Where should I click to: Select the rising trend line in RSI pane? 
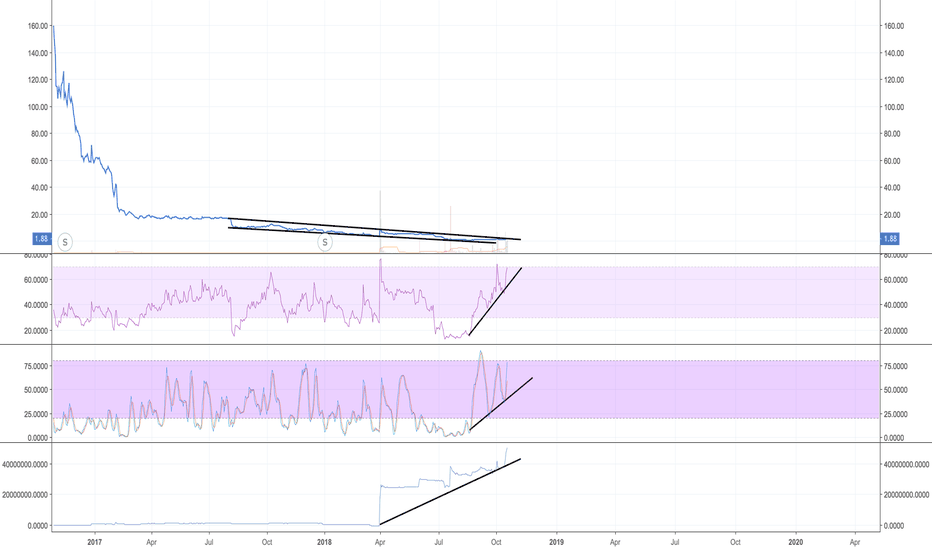pyautogui.click(x=495, y=301)
